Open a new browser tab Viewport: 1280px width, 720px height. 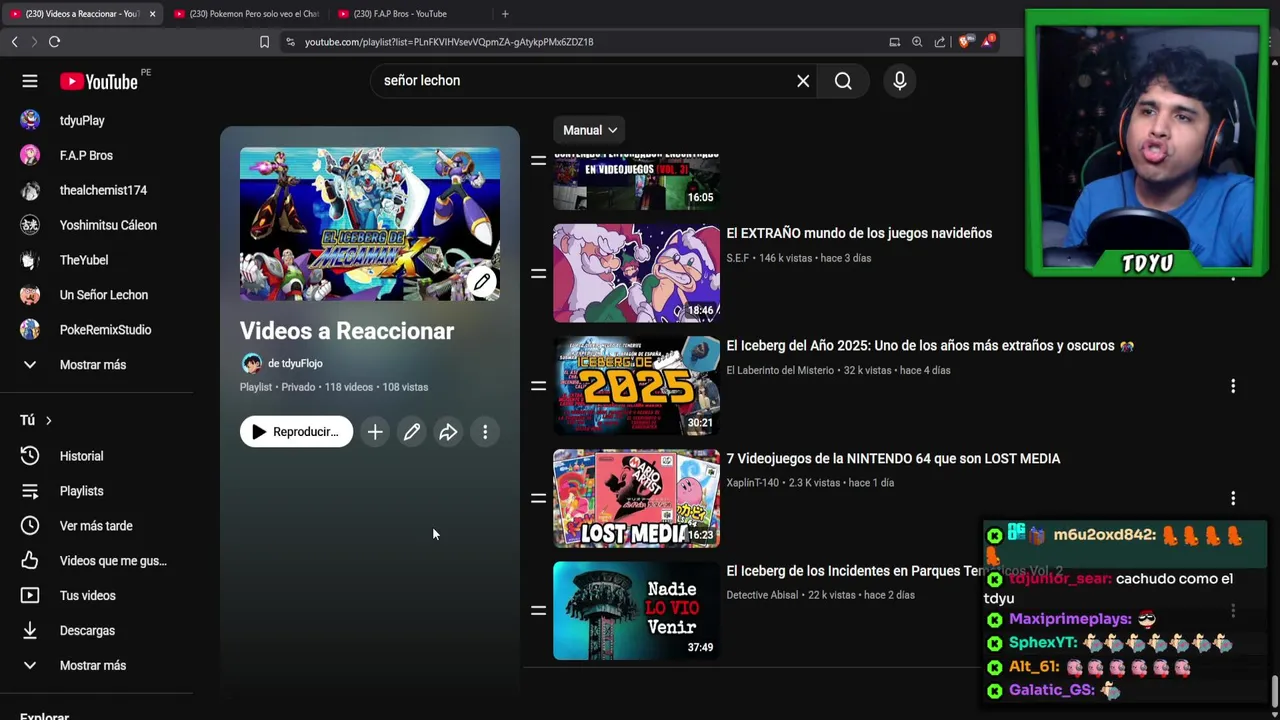point(505,14)
